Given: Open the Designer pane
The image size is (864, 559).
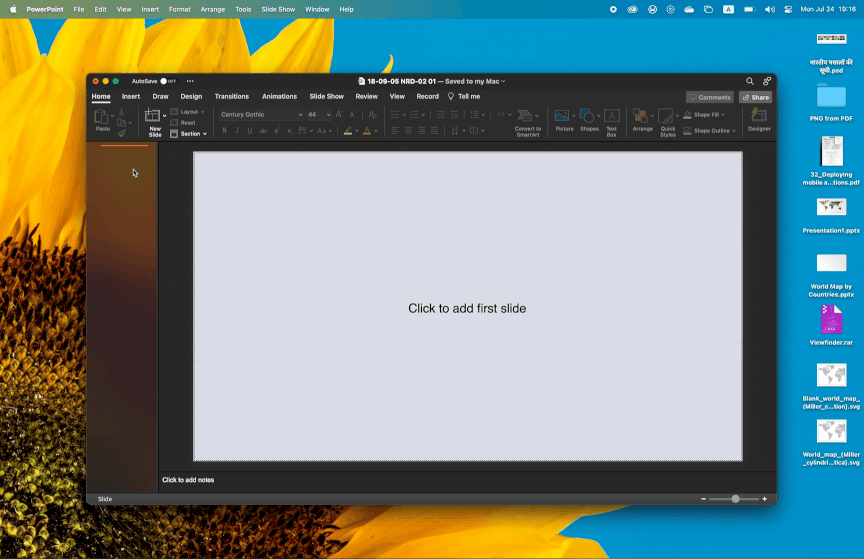Looking at the screenshot, I should 759,117.
